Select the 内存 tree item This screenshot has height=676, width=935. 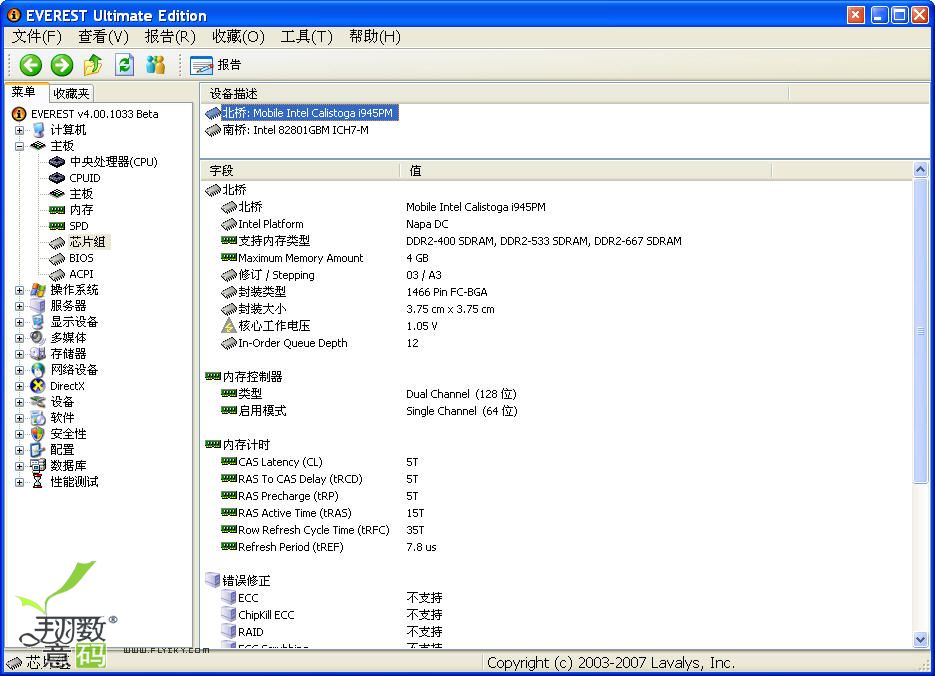tap(81, 210)
